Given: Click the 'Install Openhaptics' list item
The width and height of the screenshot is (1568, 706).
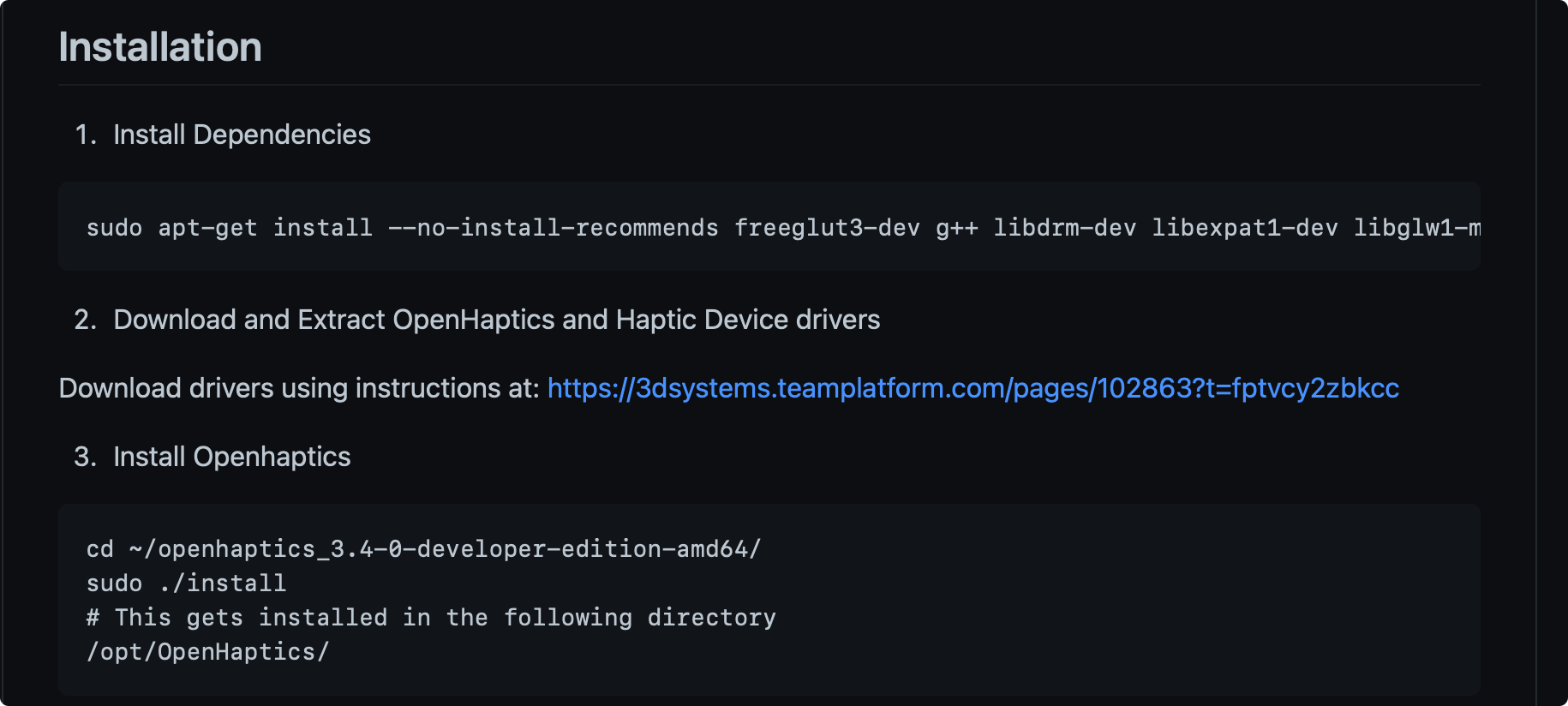Looking at the screenshot, I should pos(231,457).
